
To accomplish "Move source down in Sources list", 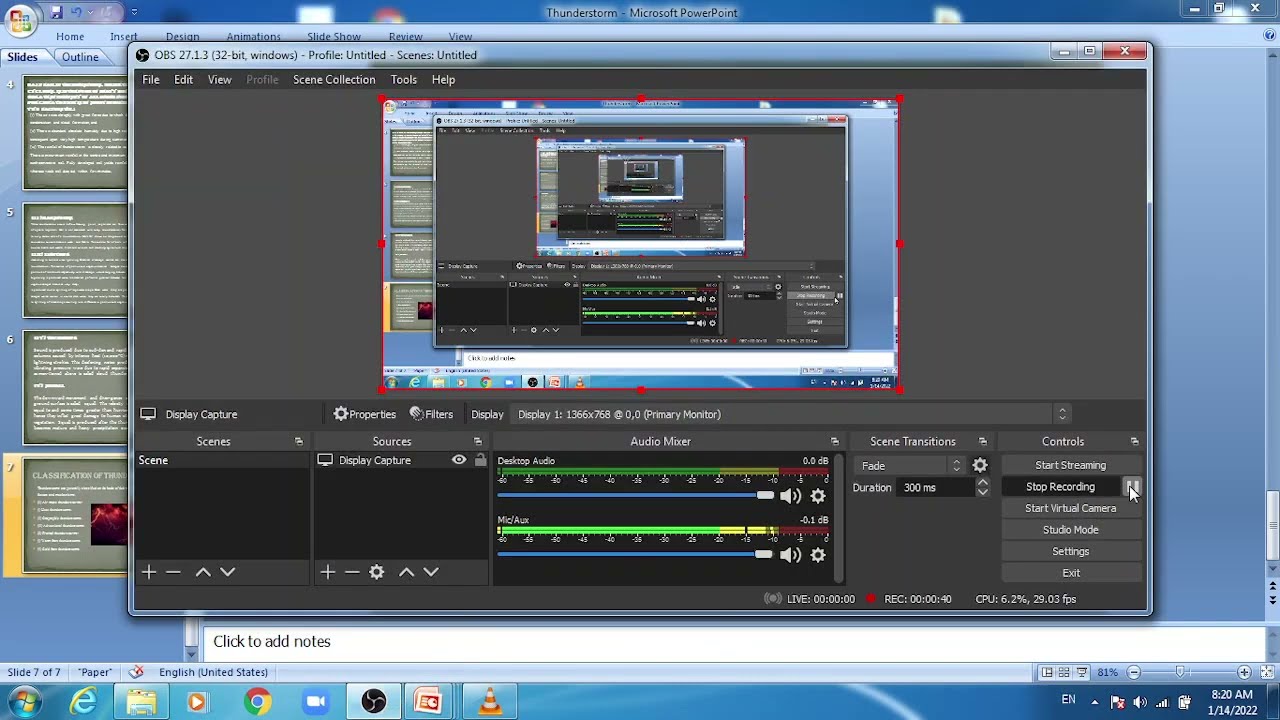I will [x=431, y=572].
